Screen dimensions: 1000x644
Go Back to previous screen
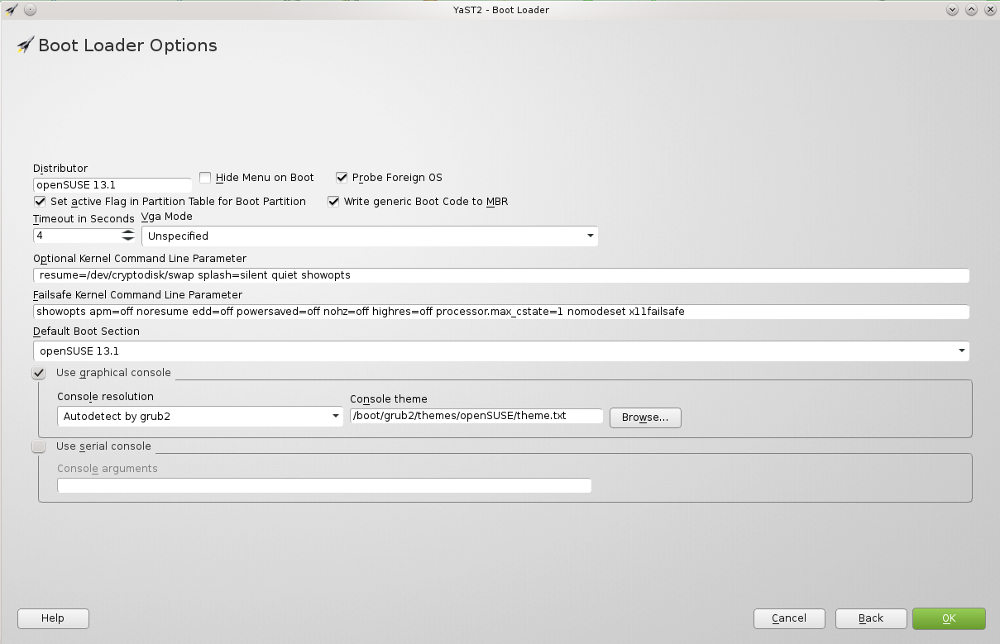(871, 618)
